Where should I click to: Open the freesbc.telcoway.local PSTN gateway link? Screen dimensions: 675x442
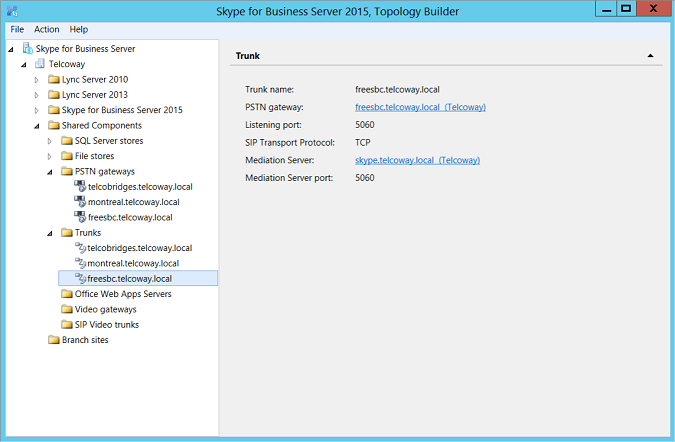pyautogui.click(x=420, y=107)
